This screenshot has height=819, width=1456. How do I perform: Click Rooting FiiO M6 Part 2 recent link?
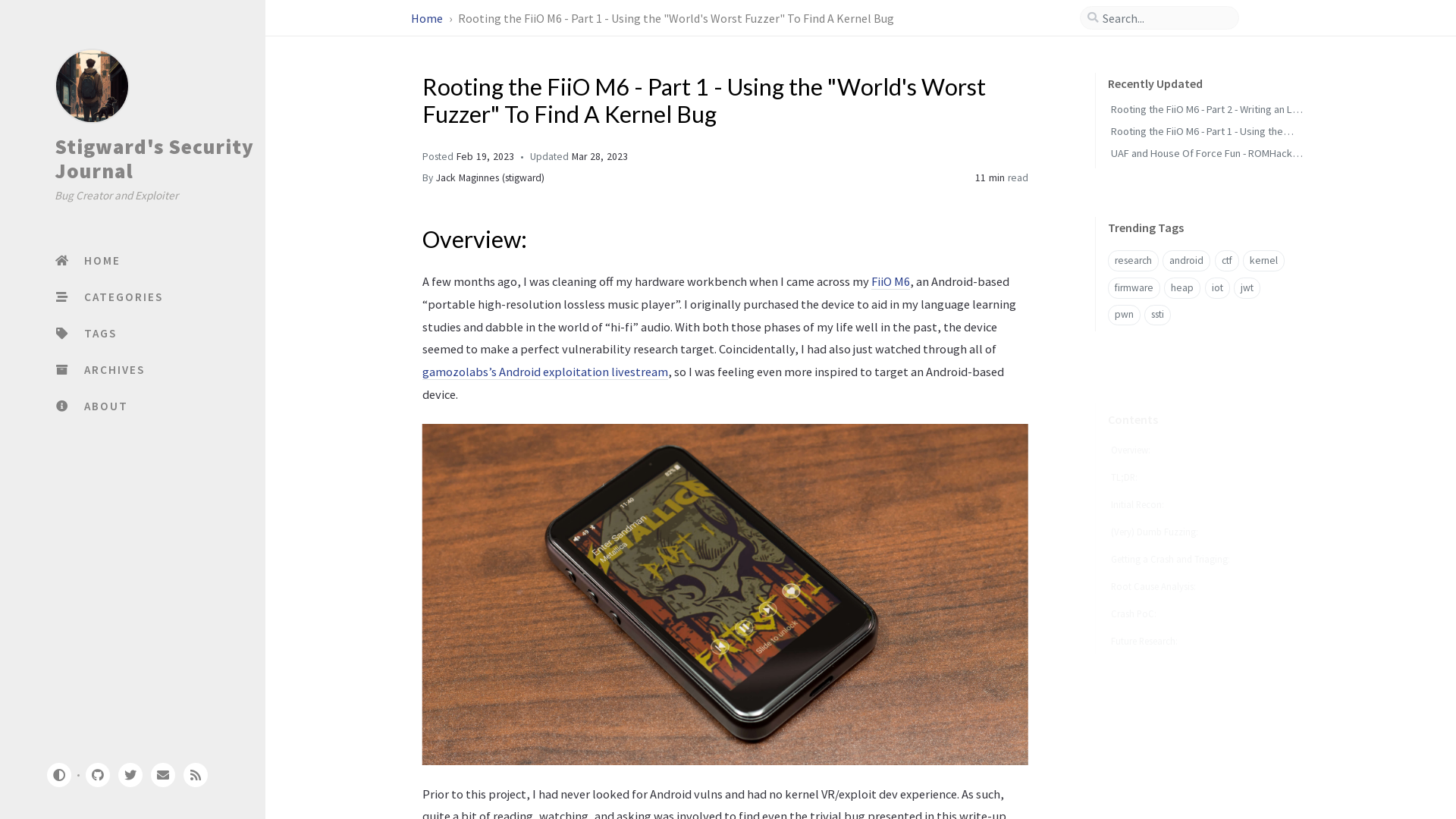(1205, 109)
